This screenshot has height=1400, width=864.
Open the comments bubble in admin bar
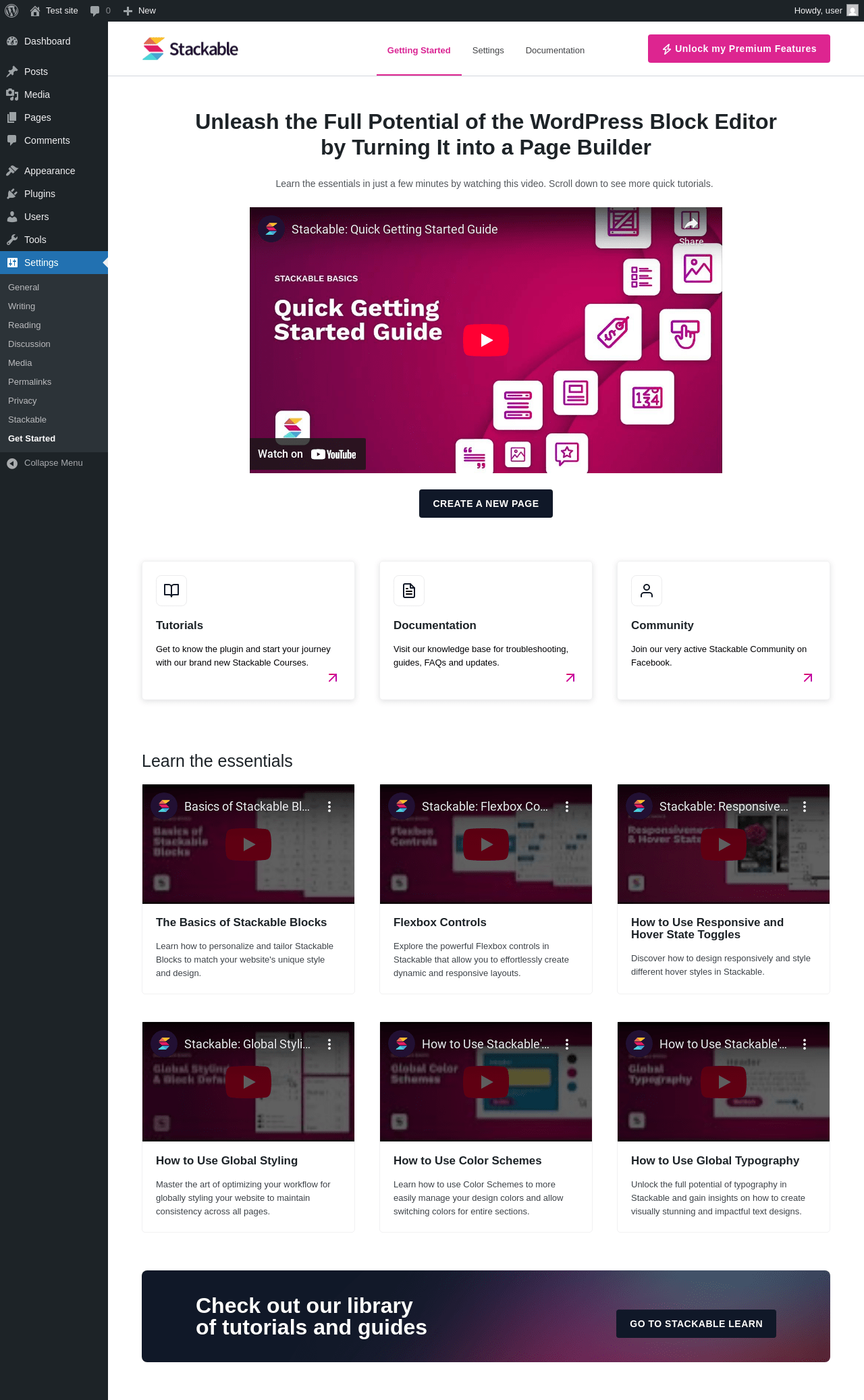pyautogui.click(x=100, y=11)
